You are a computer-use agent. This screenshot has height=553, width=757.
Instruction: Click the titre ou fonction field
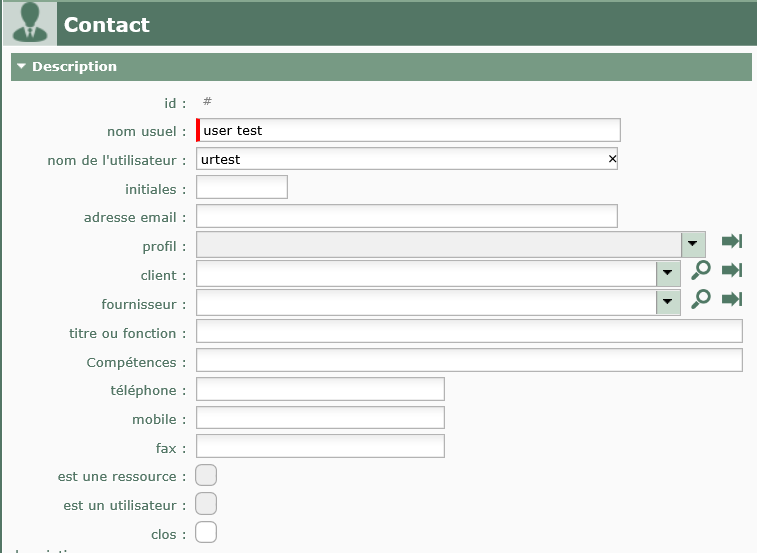[469, 332]
